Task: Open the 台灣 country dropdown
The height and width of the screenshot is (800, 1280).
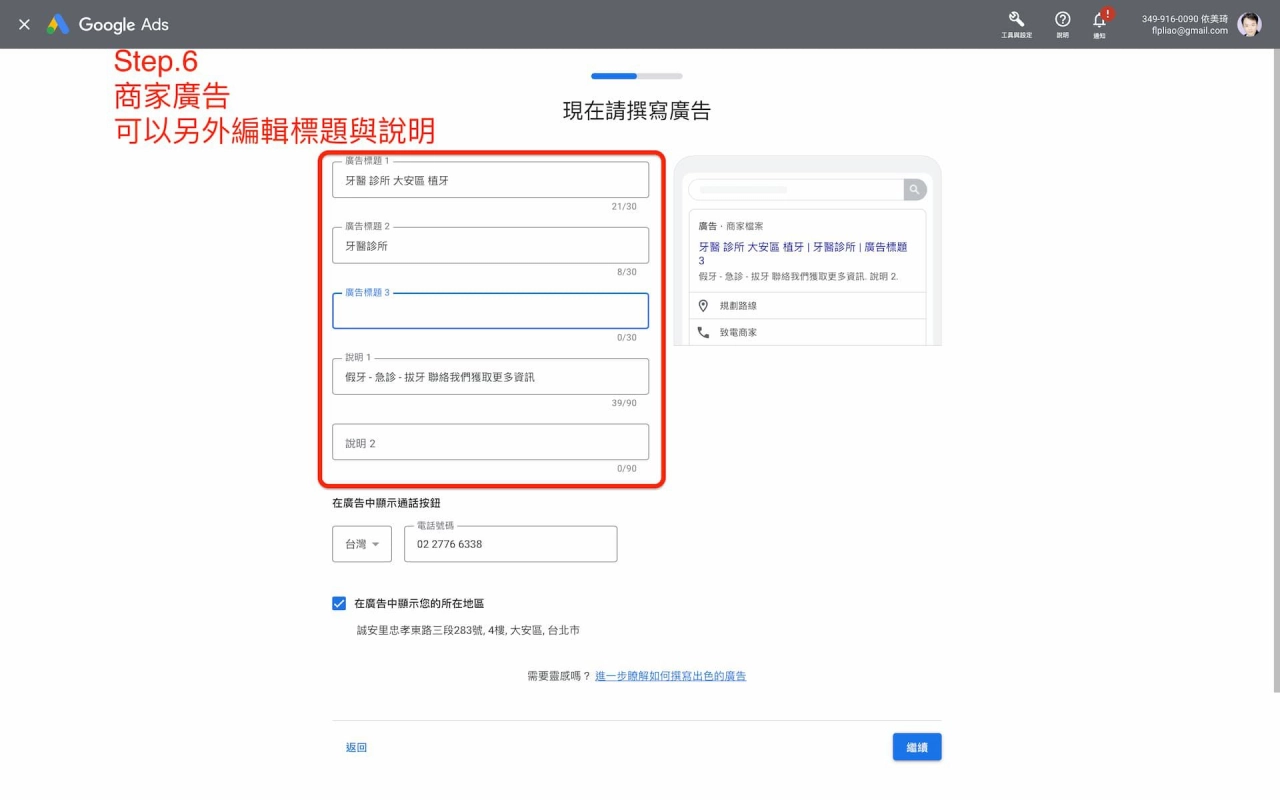Action: tap(362, 544)
